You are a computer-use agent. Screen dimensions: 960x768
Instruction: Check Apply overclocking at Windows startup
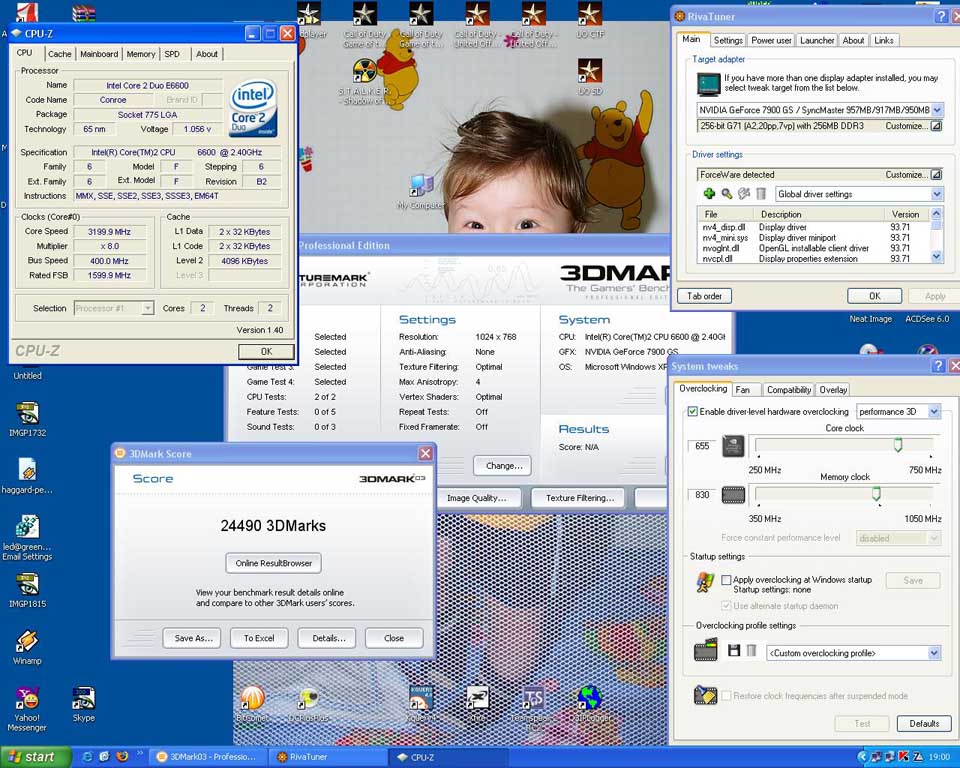tap(726, 579)
